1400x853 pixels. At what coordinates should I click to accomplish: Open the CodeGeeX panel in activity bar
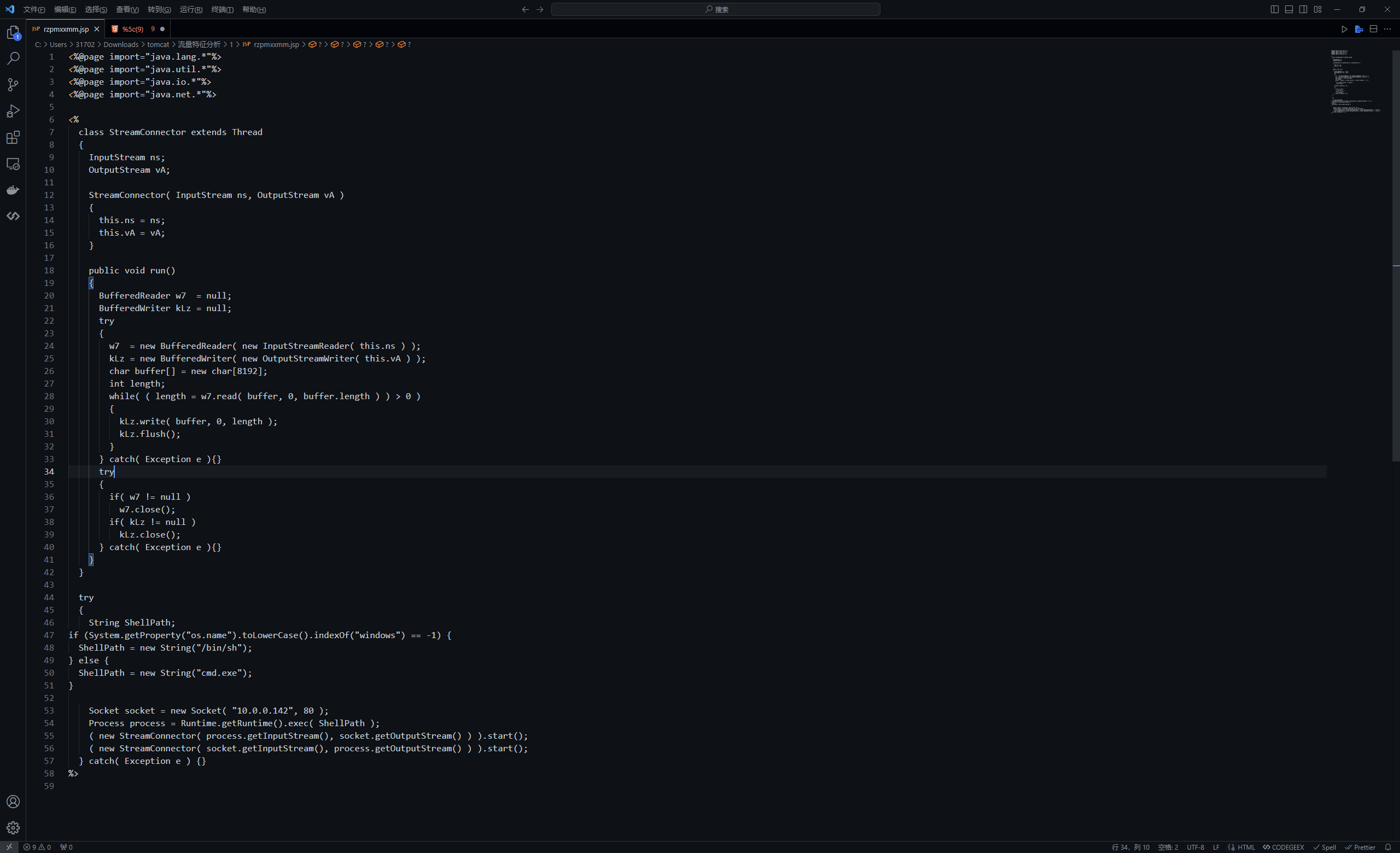coord(13,216)
